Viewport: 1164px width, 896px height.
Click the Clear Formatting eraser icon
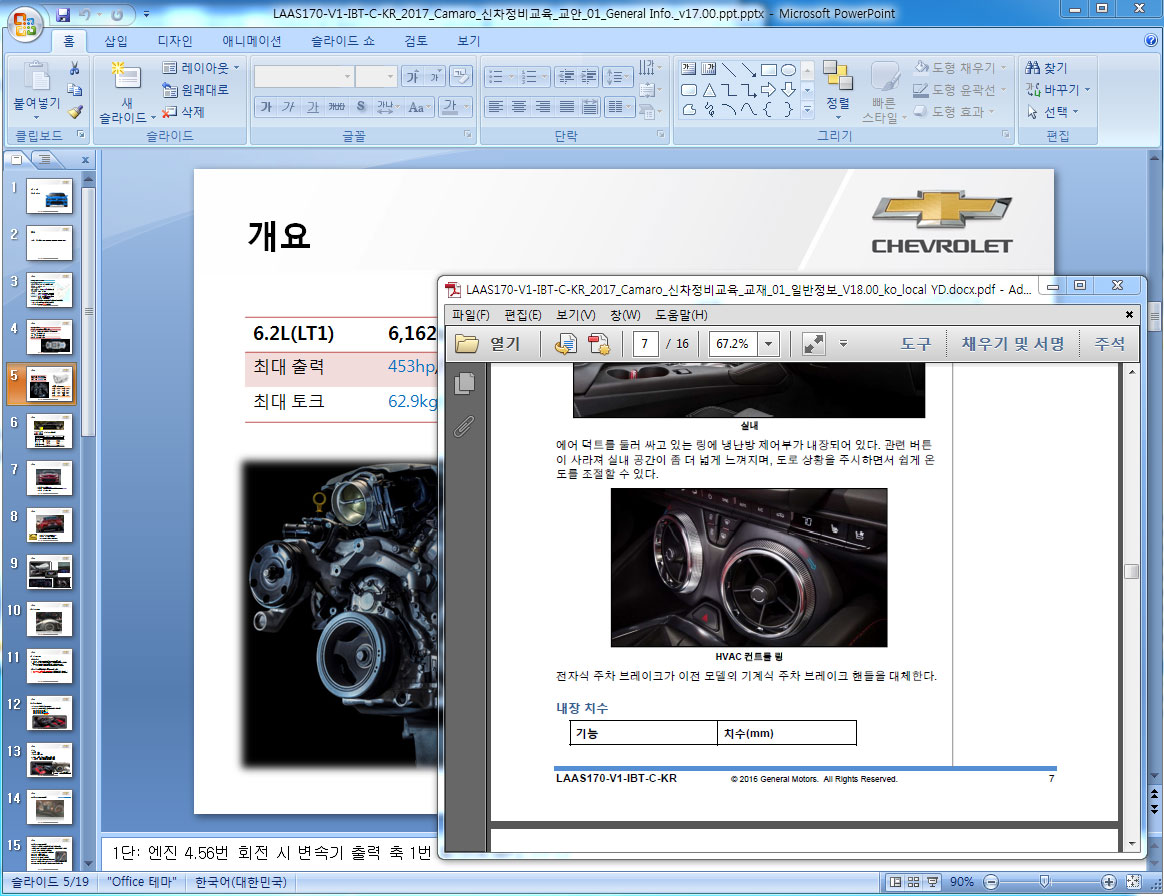point(461,76)
